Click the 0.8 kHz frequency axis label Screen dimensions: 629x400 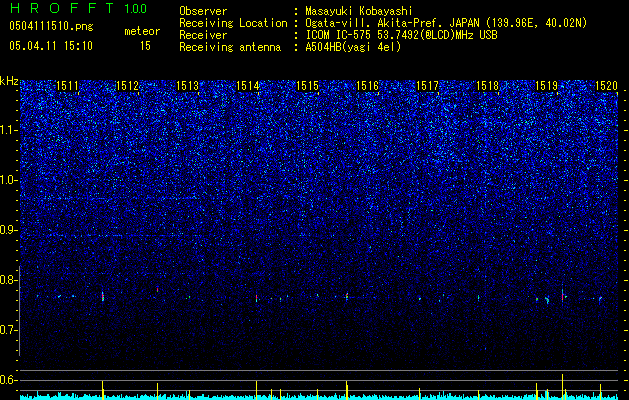point(8,280)
